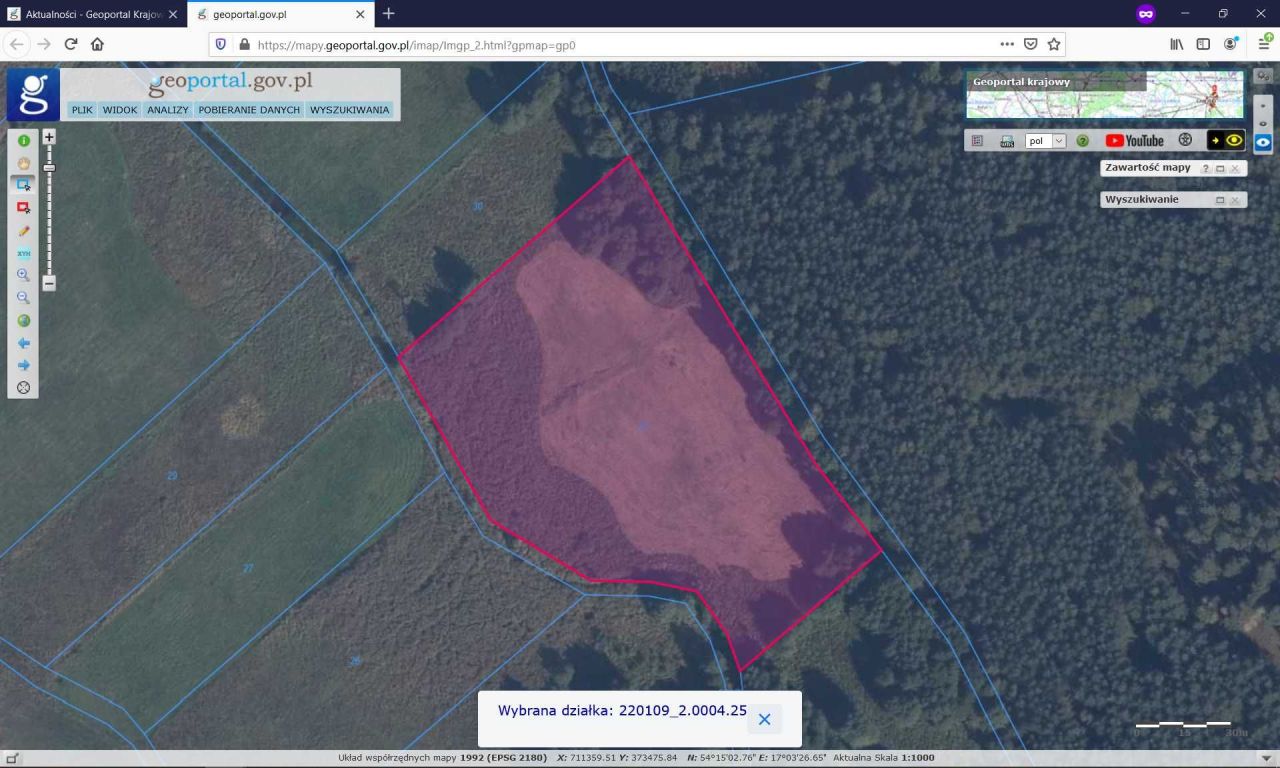This screenshot has width=1280, height=768.
Task: Toggle high-contrast mode yellow eye
Action: 1225,140
